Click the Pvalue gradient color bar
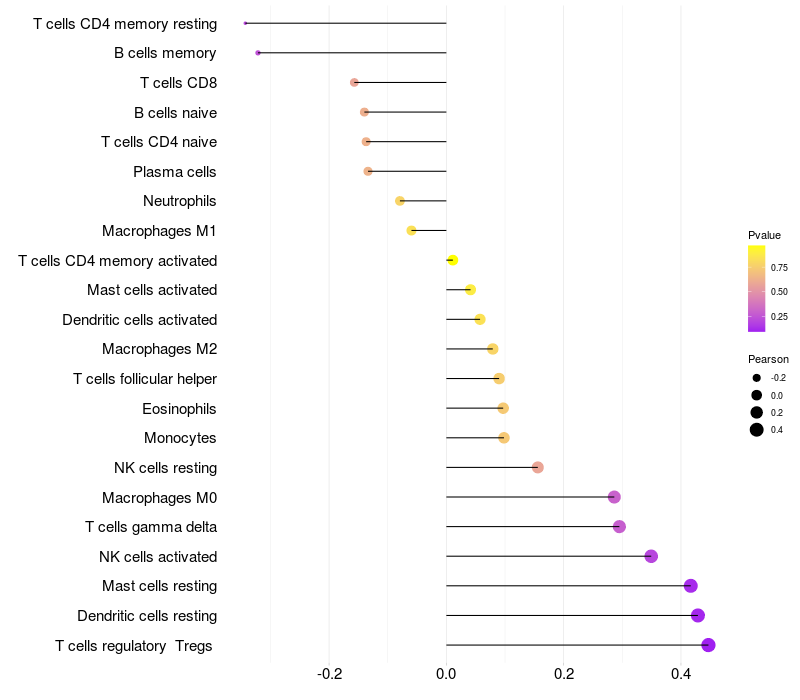The height and width of the screenshot is (700, 800). pos(757,288)
